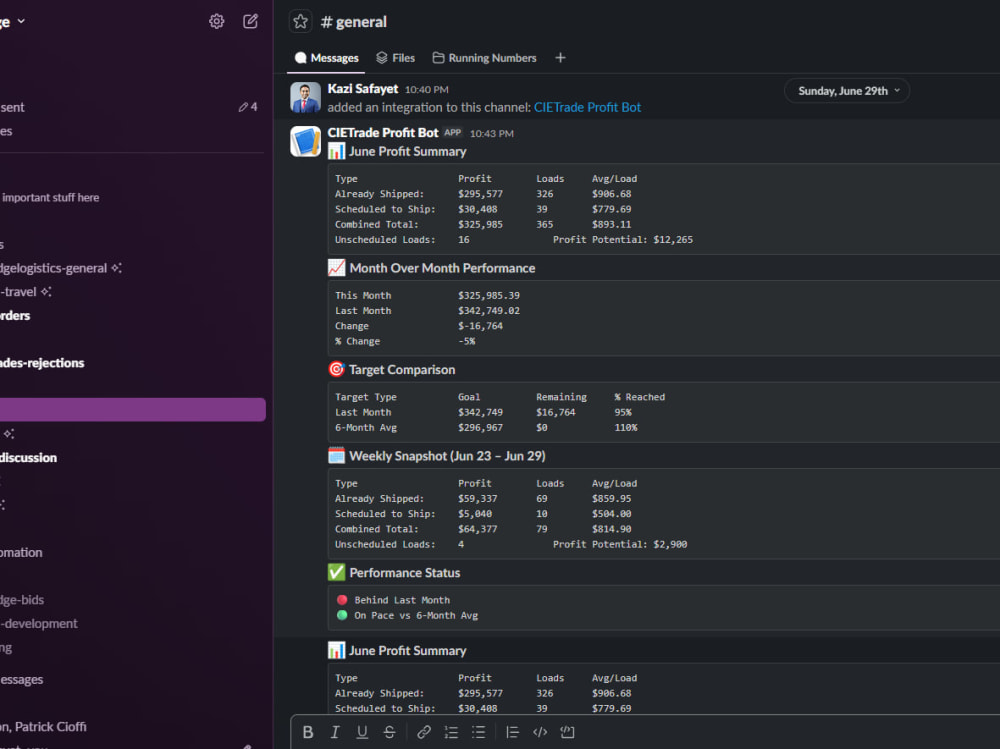Image resolution: width=1000 pixels, height=749 pixels.
Task: Open the development channel in sidebar
Action: [39, 623]
